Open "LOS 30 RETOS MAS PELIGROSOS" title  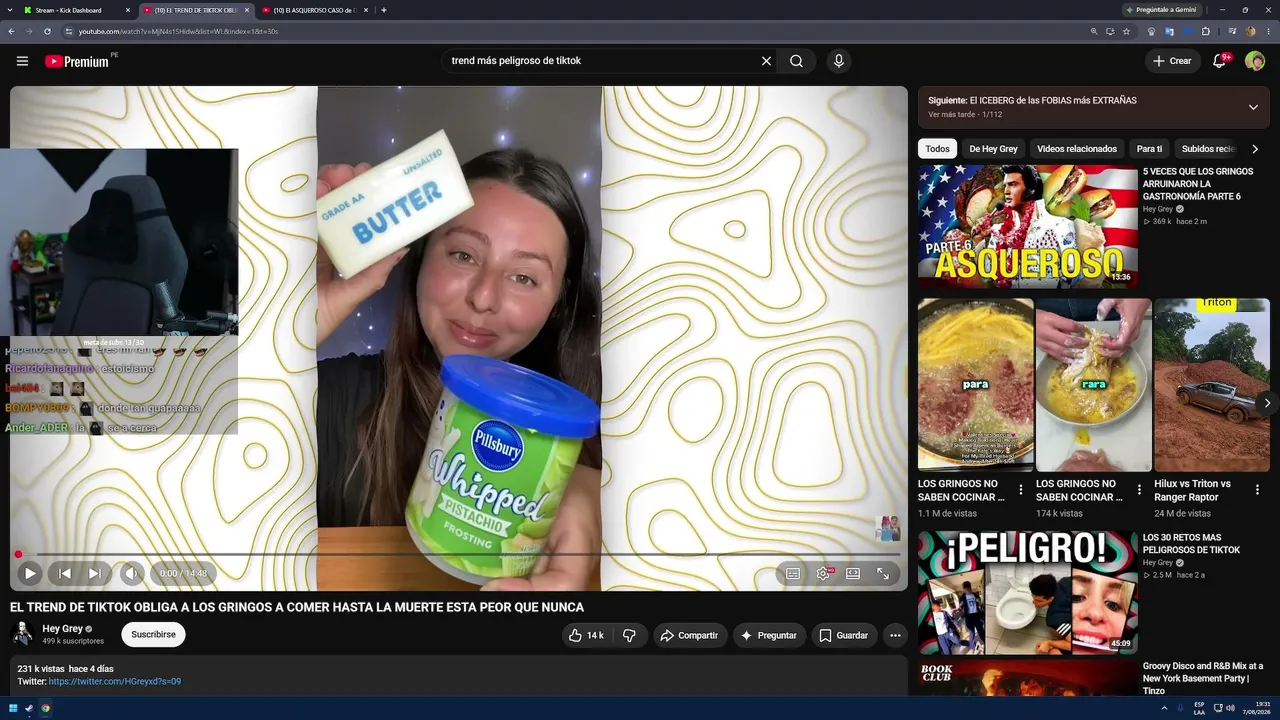pos(1191,544)
